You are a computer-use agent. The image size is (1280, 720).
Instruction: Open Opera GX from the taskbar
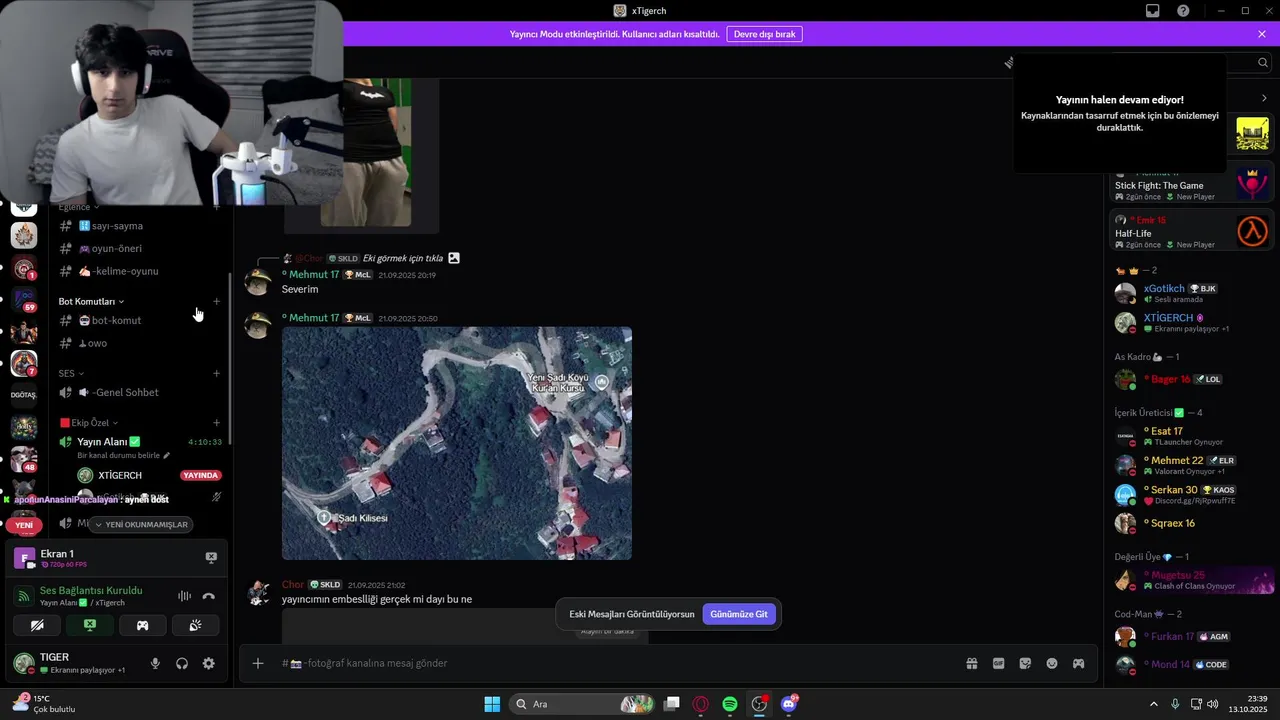(x=701, y=704)
